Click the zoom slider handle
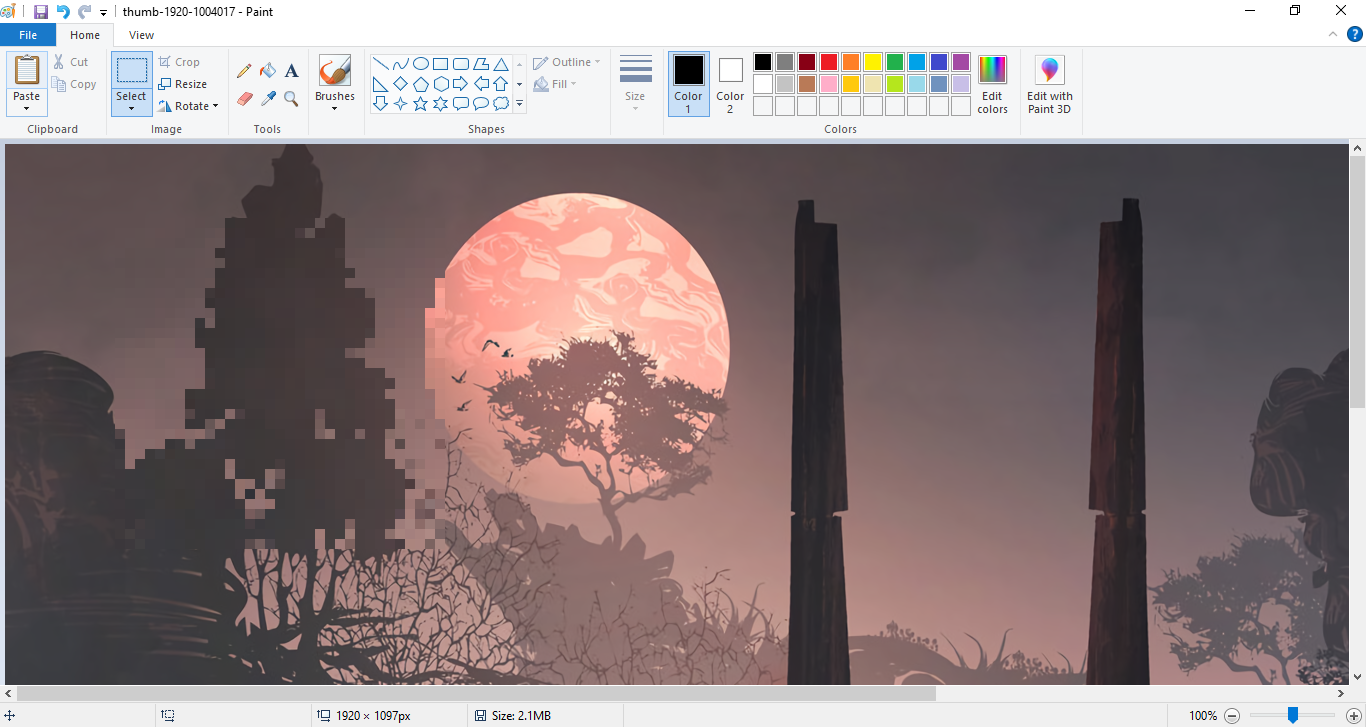1366x727 pixels. (x=1293, y=715)
